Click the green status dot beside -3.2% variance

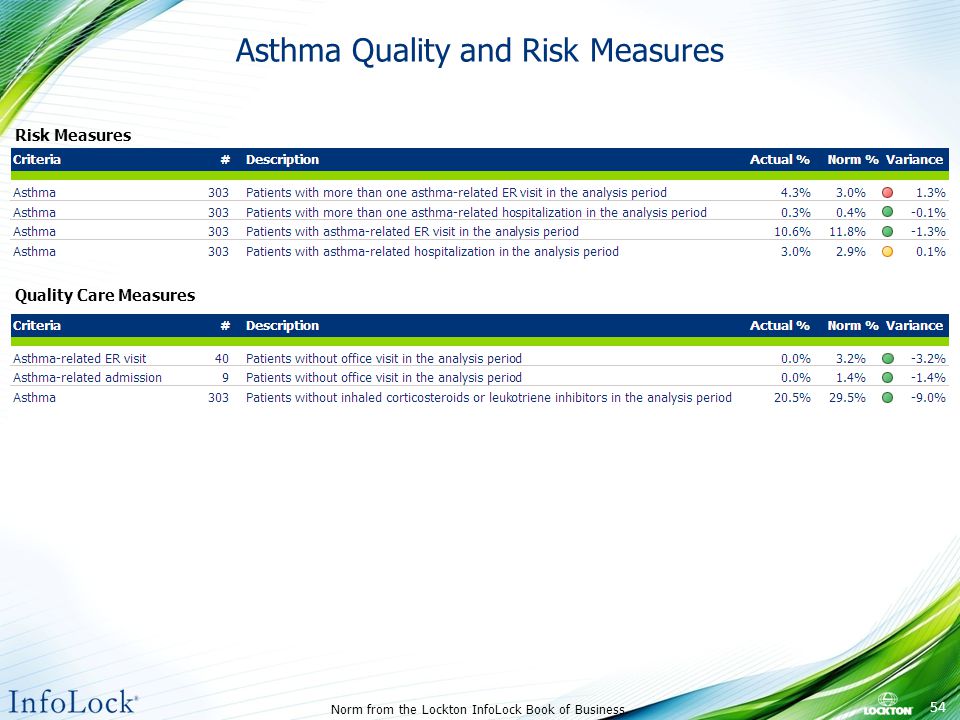(887, 358)
